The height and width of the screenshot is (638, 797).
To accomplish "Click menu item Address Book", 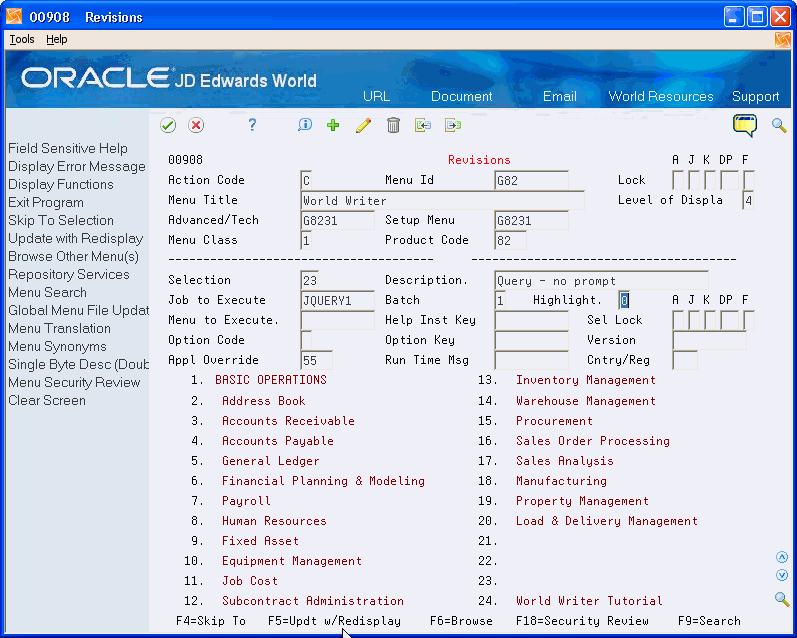I will point(264,401).
